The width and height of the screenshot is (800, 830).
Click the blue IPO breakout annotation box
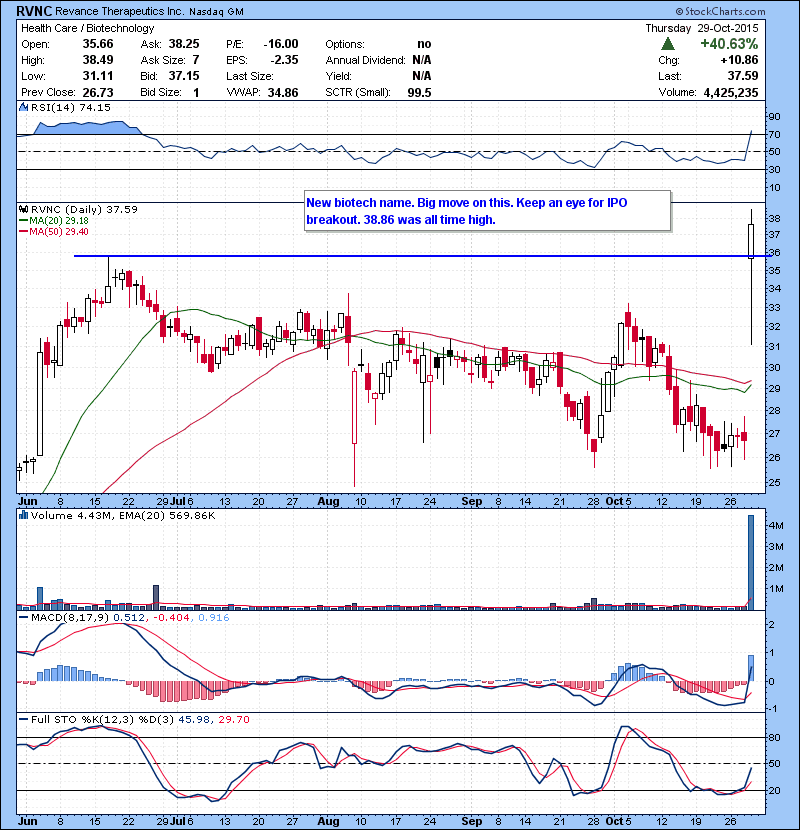coord(488,211)
